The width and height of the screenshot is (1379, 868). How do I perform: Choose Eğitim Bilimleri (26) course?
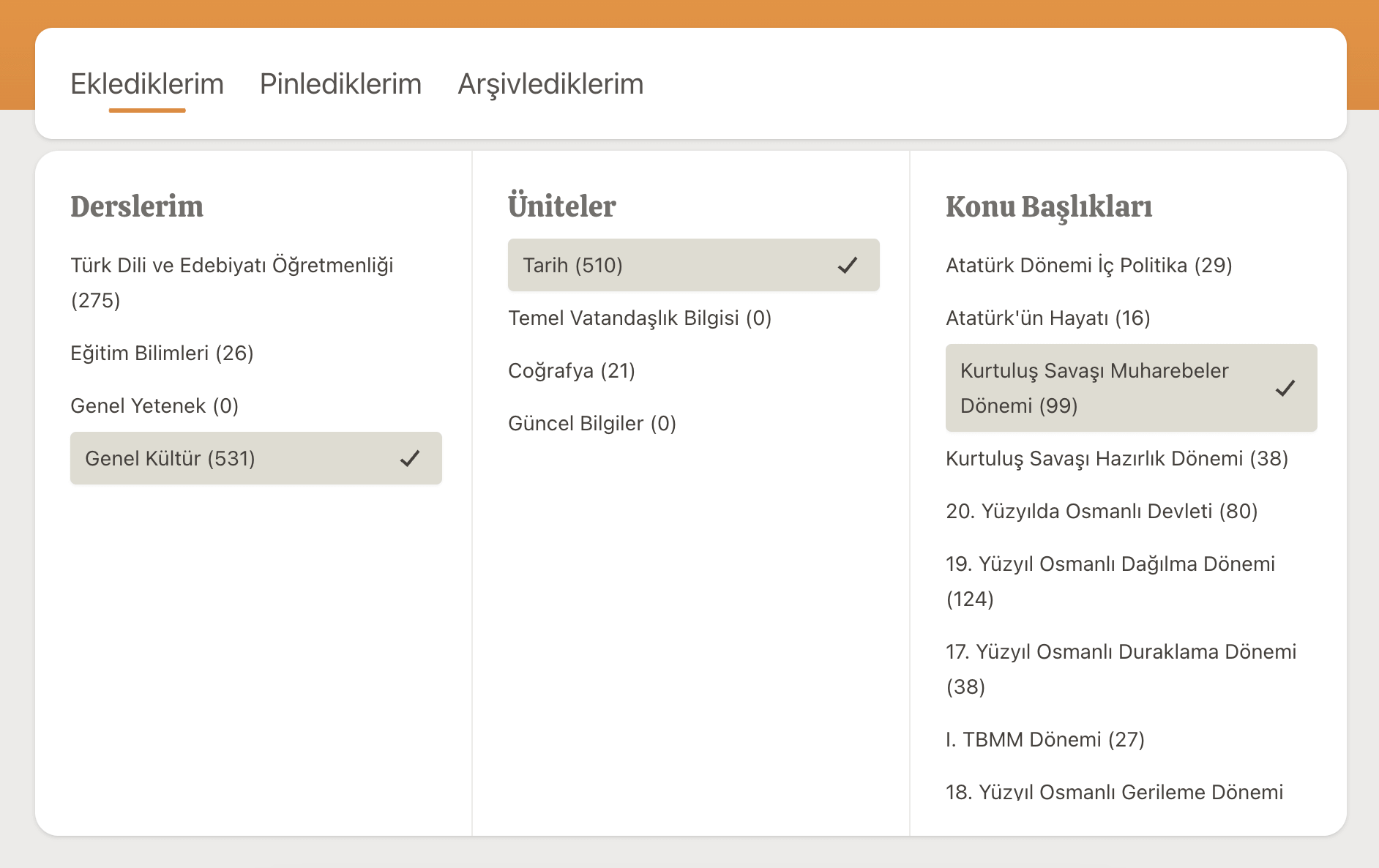pyautogui.click(x=162, y=353)
